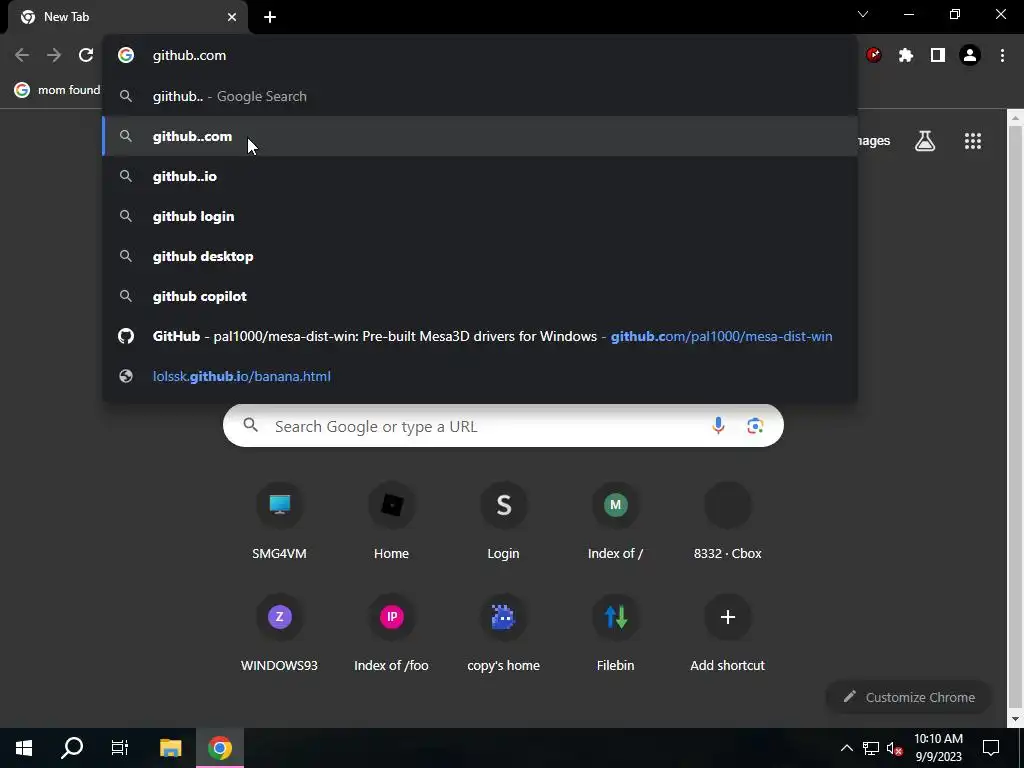Open the '8332 · Cbox' shortcut
Viewport: 1024px width, 768px height.
click(x=728, y=521)
